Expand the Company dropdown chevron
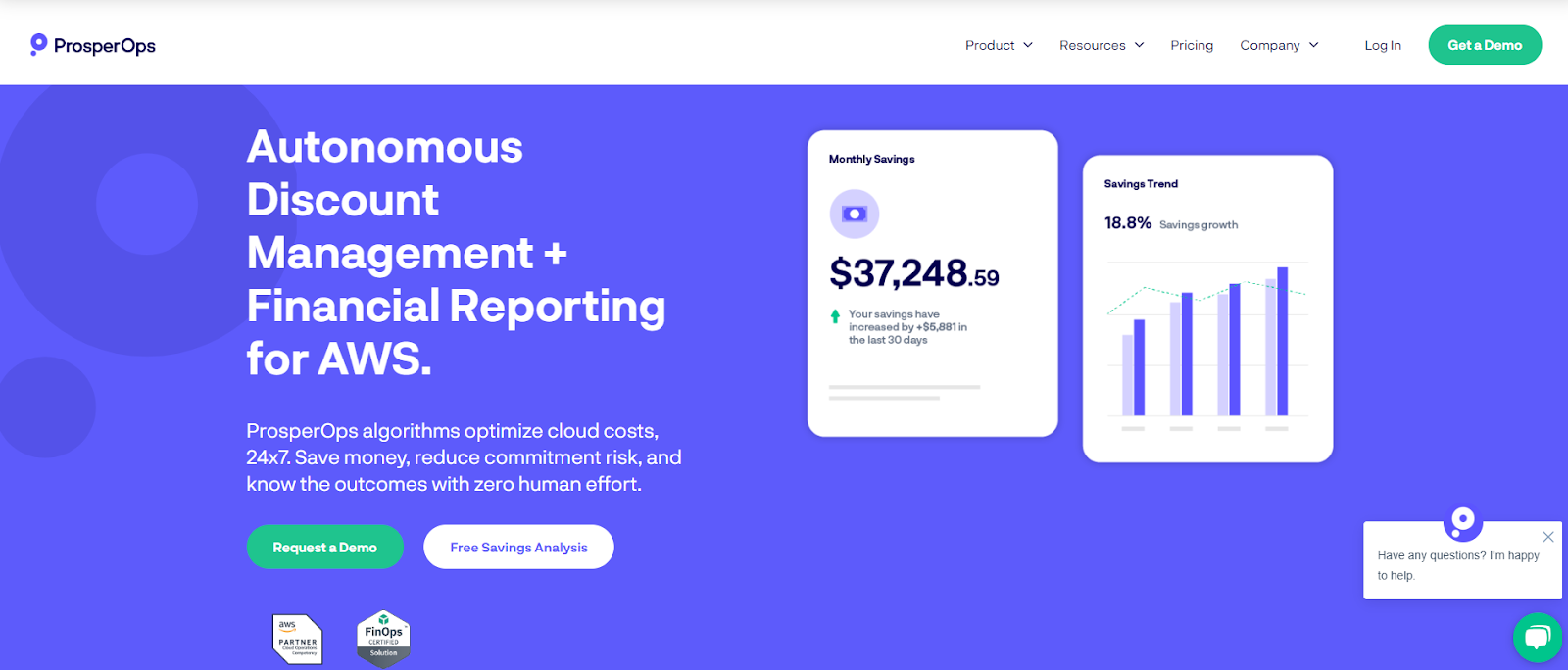 coord(1314,45)
